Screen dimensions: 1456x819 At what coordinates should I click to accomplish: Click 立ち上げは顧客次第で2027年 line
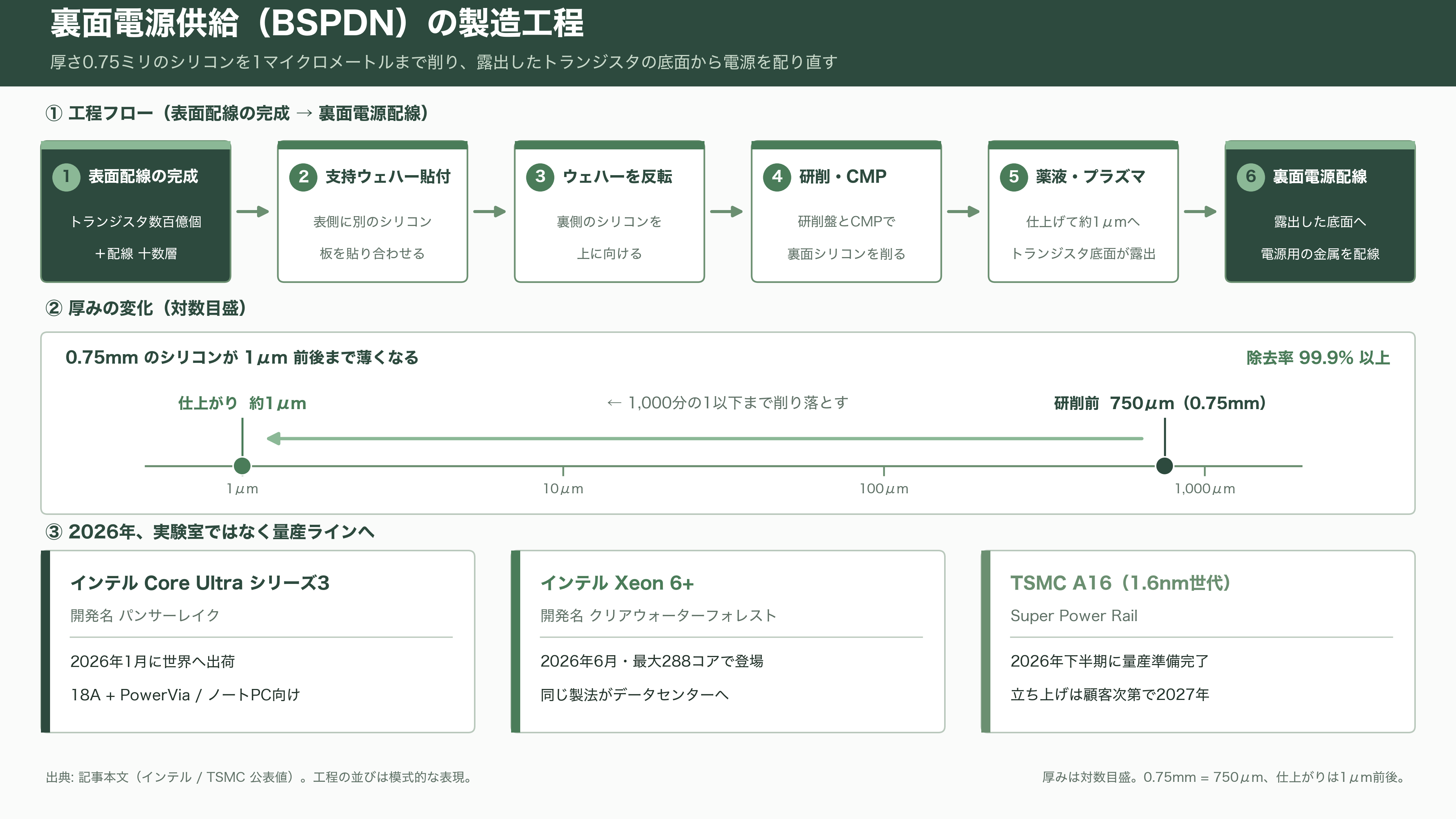(1110, 695)
